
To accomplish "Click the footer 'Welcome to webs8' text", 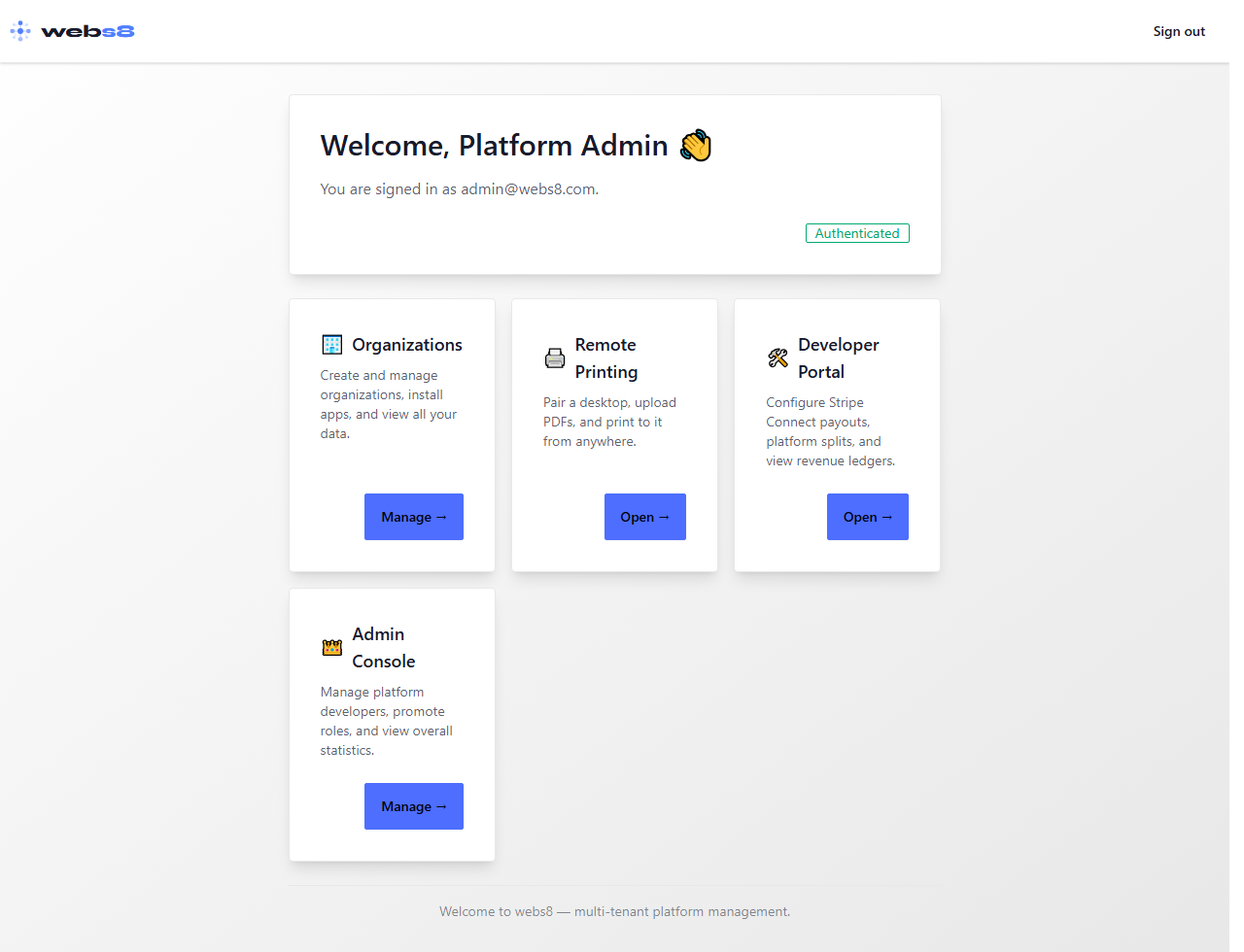I will point(615,911).
